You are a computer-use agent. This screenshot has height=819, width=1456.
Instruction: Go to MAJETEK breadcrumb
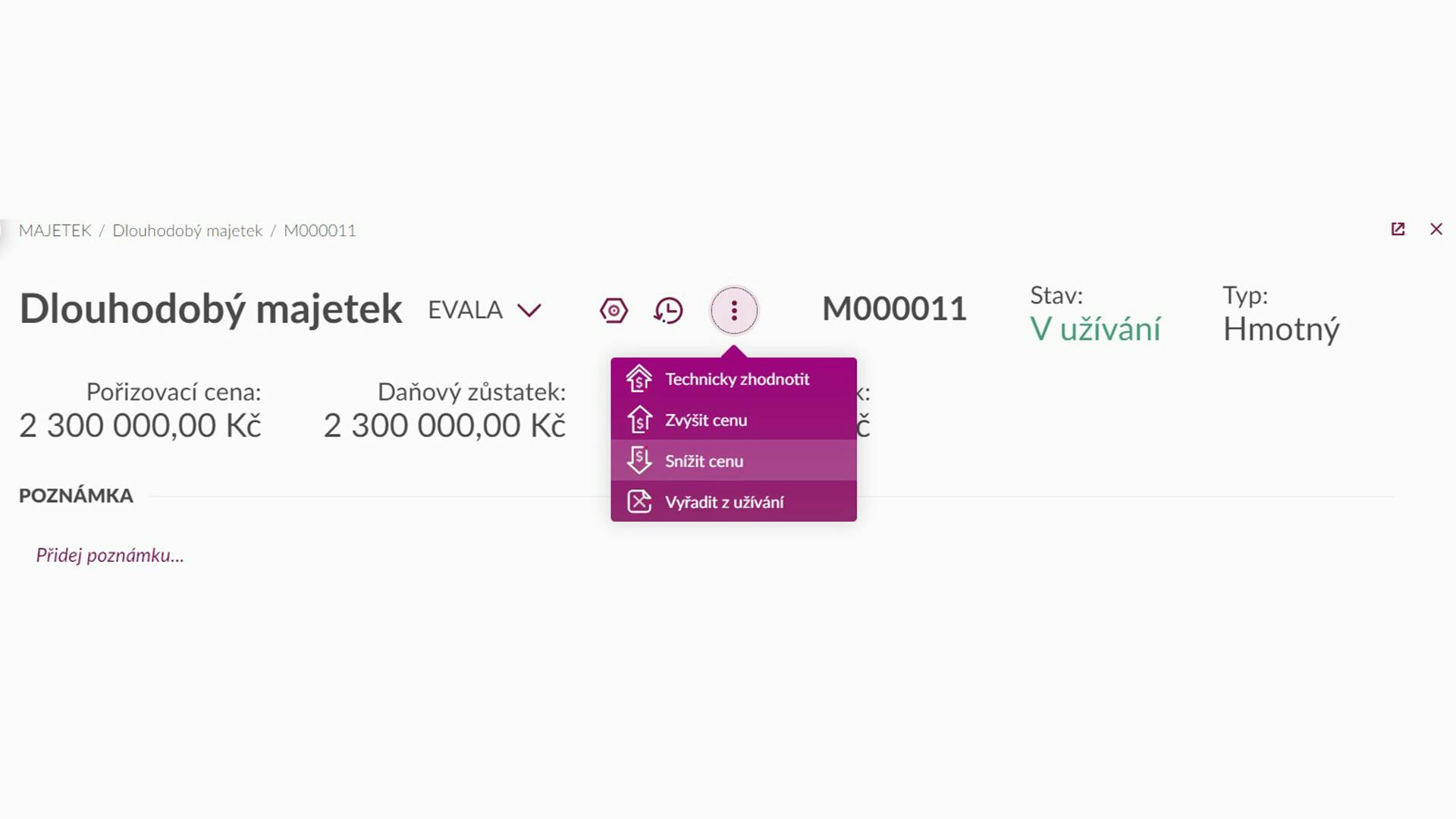pyautogui.click(x=55, y=231)
